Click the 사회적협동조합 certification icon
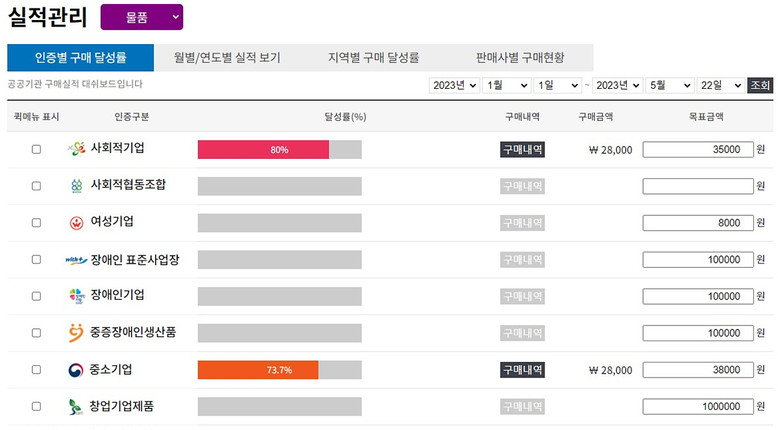The height and width of the screenshot is (430, 778). pyautogui.click(x=76, y=186)
